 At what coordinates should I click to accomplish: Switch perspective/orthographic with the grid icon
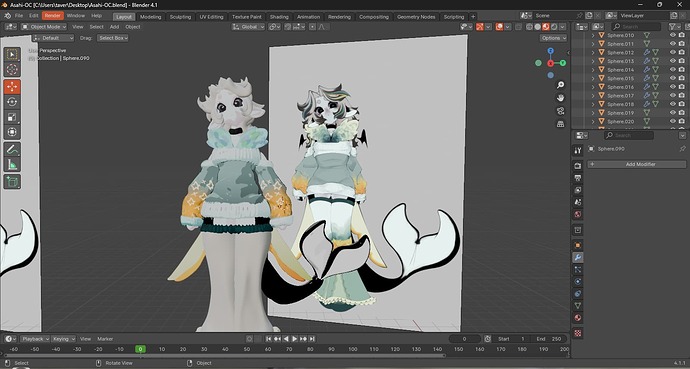click(560, 124)
